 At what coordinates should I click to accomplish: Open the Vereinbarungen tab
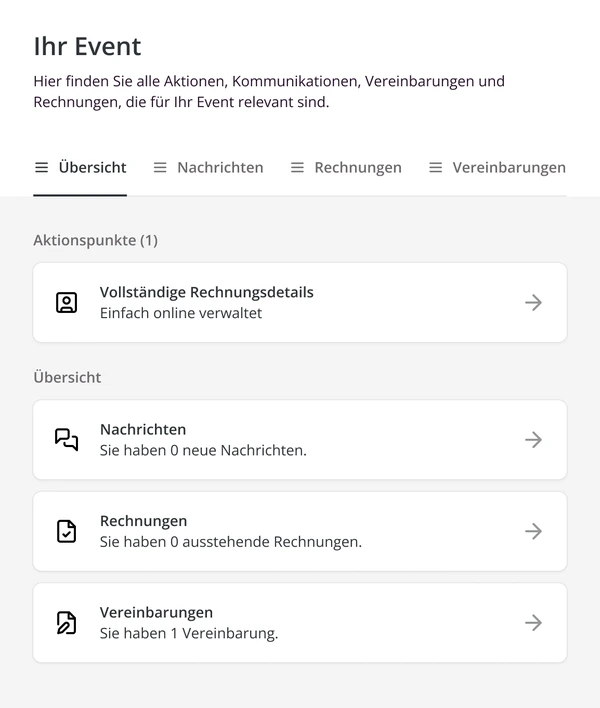(x=497, y=168)
